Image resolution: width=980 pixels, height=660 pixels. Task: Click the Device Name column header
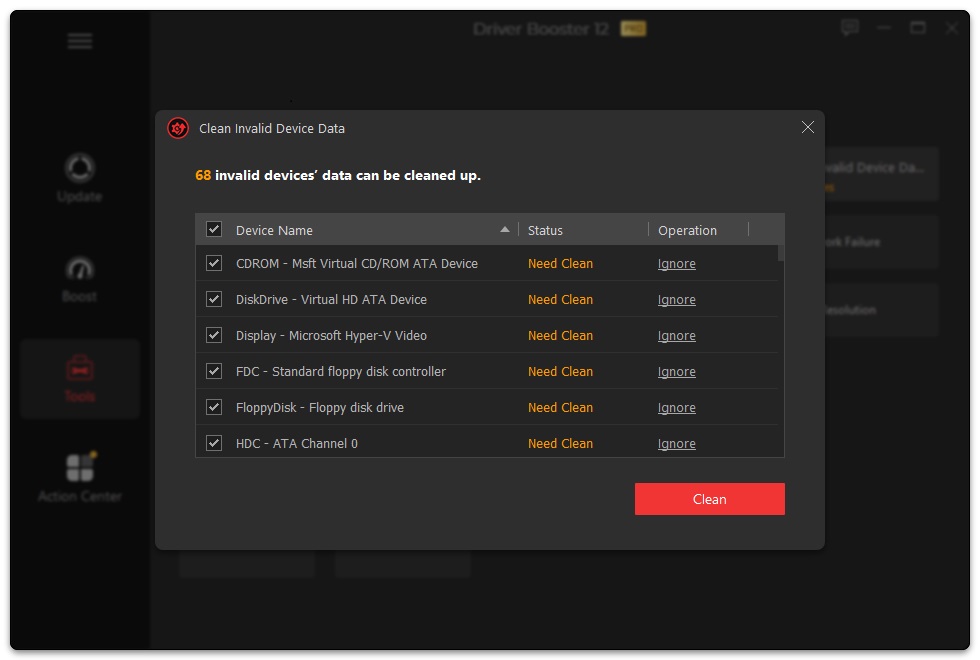[274, 231]
